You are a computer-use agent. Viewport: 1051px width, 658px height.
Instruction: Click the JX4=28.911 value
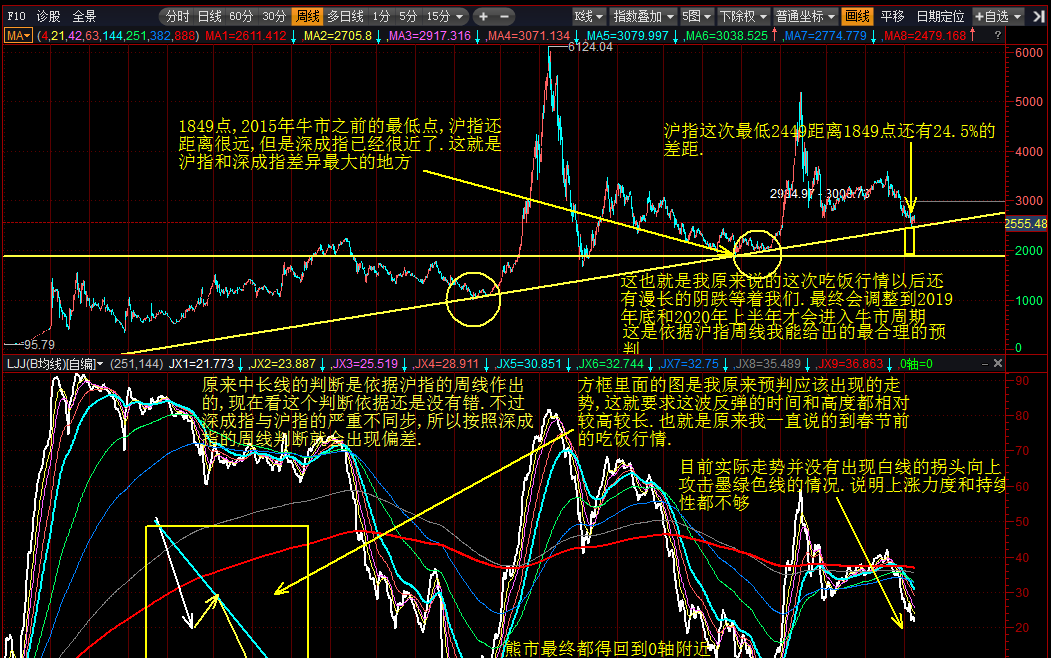coord(447,364)
